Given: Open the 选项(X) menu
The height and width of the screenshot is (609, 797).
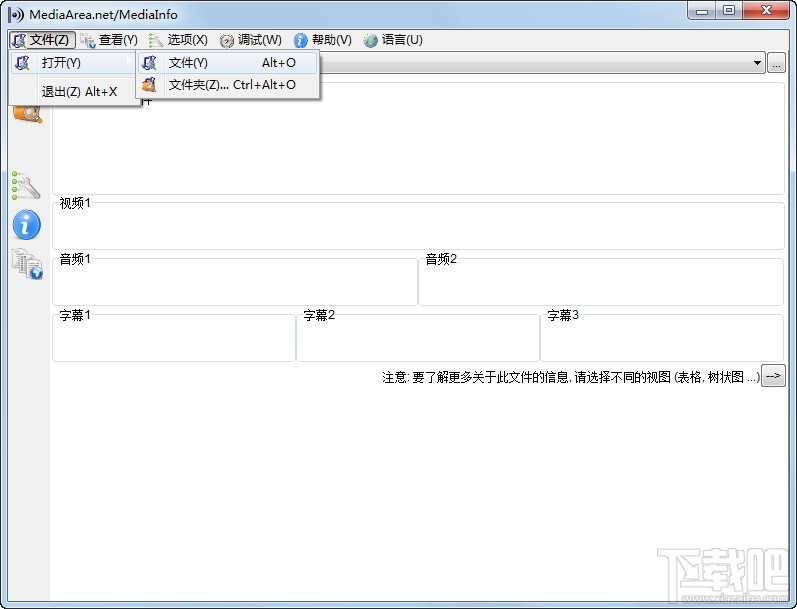Looking at the screenshot, I should [x=178, y=40].
